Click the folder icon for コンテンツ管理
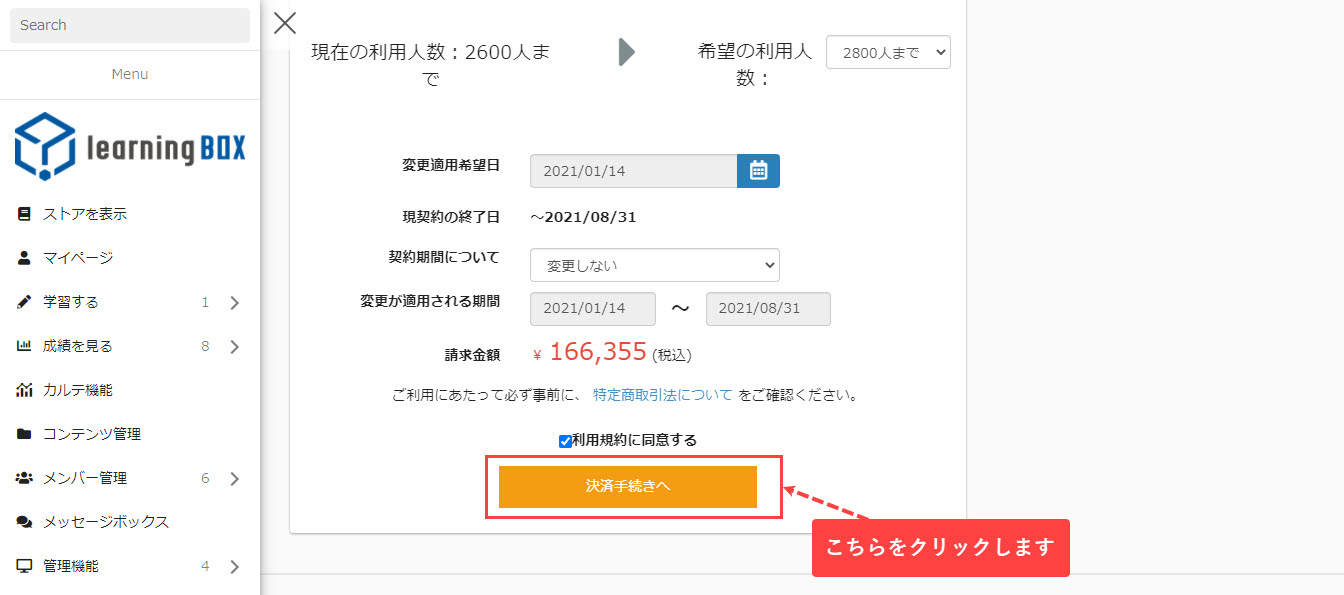Viewport: 1344px width, 595px height. (x=24, y=434)
